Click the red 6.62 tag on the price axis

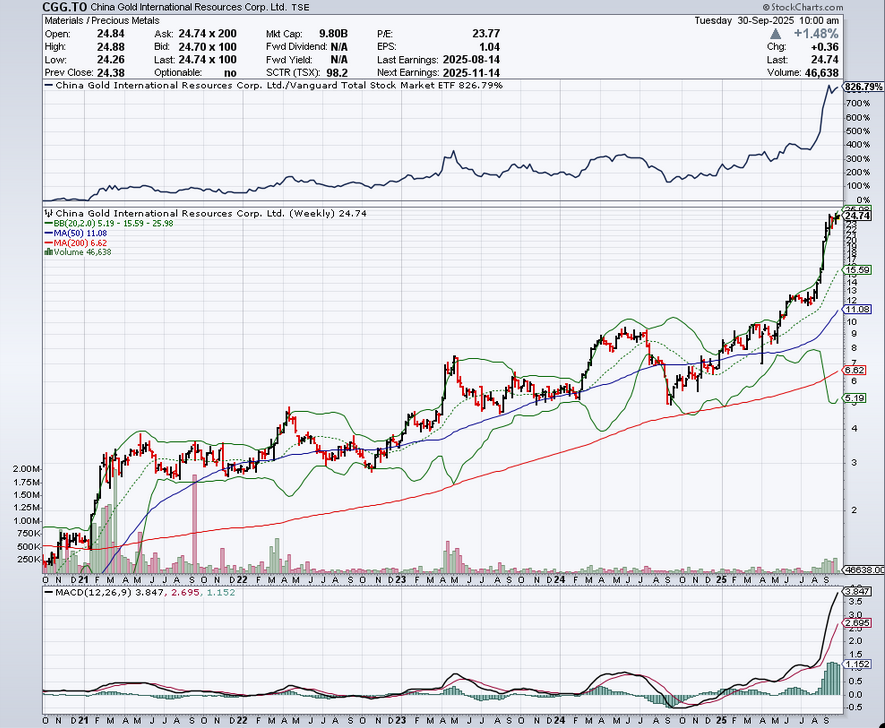pos(855,370)
